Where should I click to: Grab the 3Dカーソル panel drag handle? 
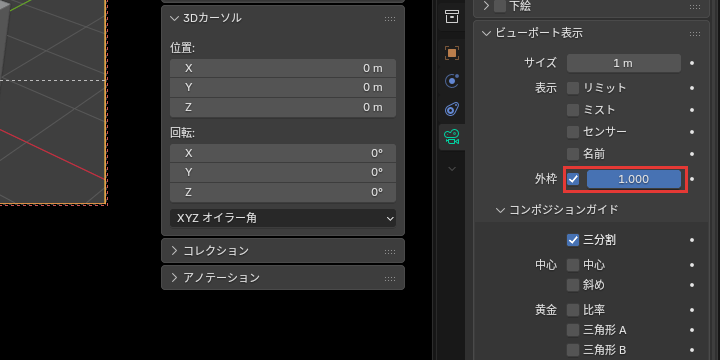click(389, 19)
